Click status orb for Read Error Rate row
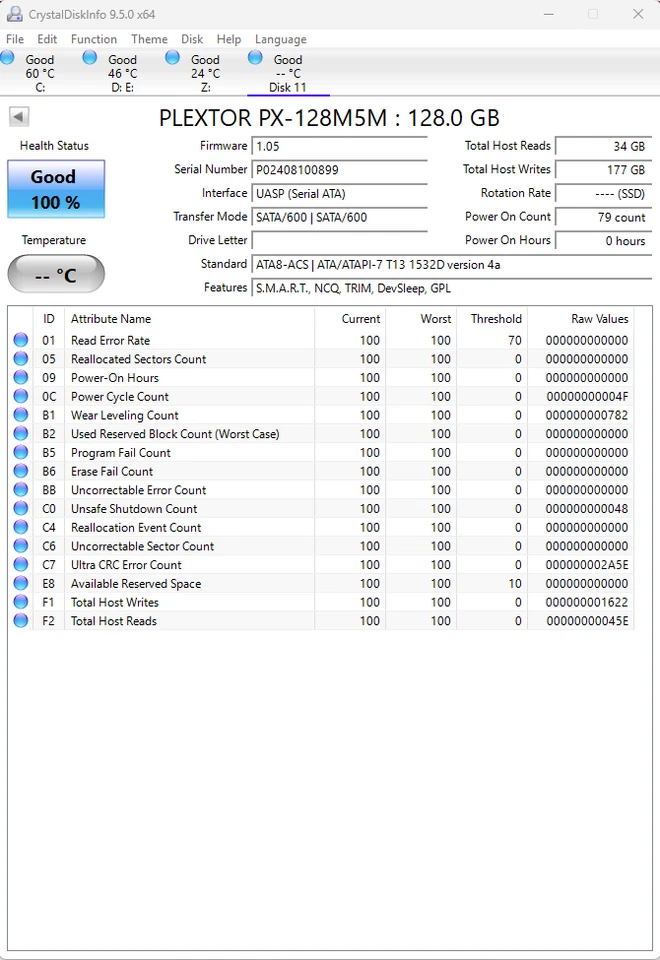Screen dimensions: 660x960 pyautogui.click(x=21, y=340)
